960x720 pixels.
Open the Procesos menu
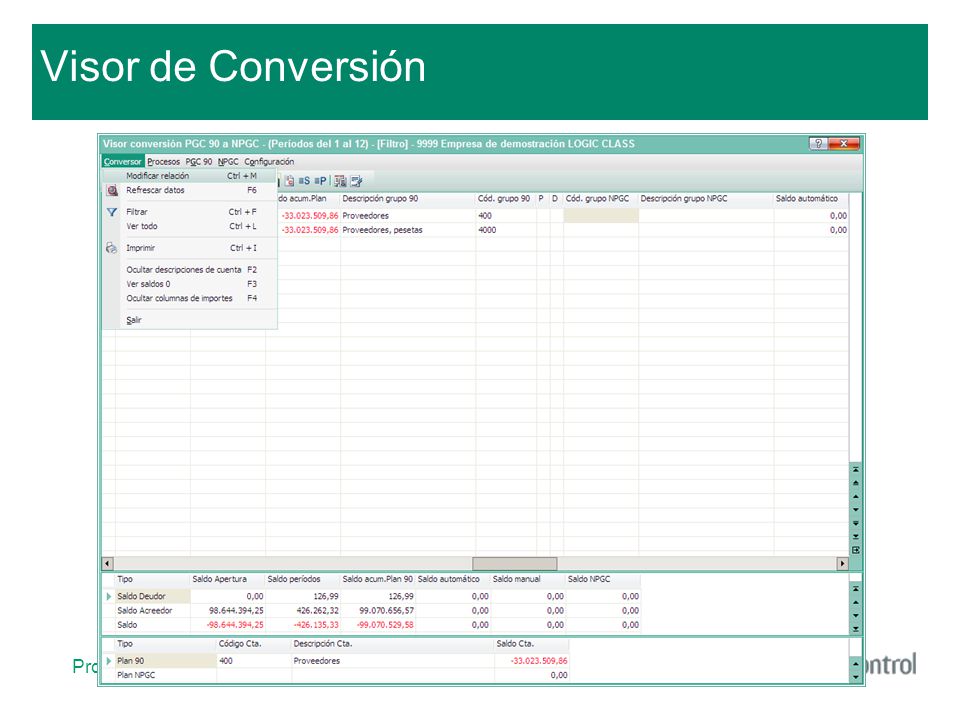click(163, 162)
